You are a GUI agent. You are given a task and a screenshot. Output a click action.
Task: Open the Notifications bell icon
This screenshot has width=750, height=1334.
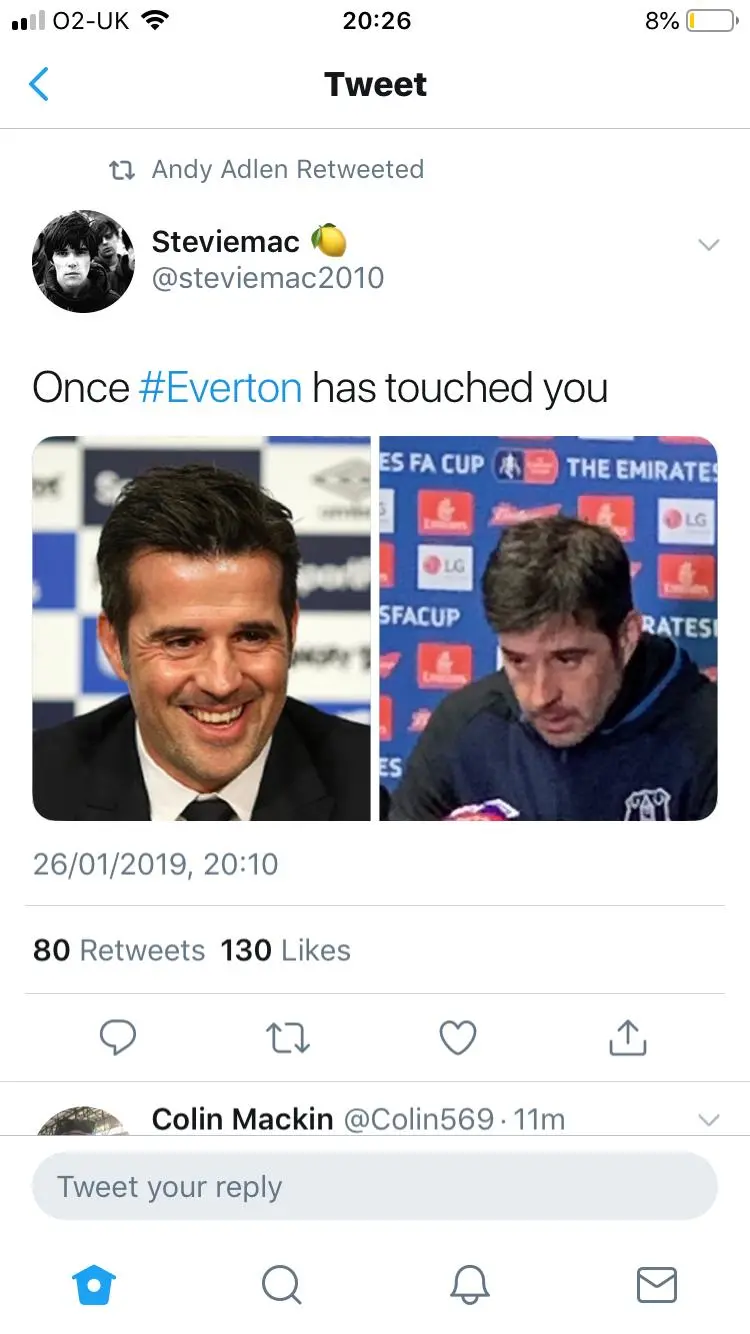pyautogui.click(x=469, y=1284)
